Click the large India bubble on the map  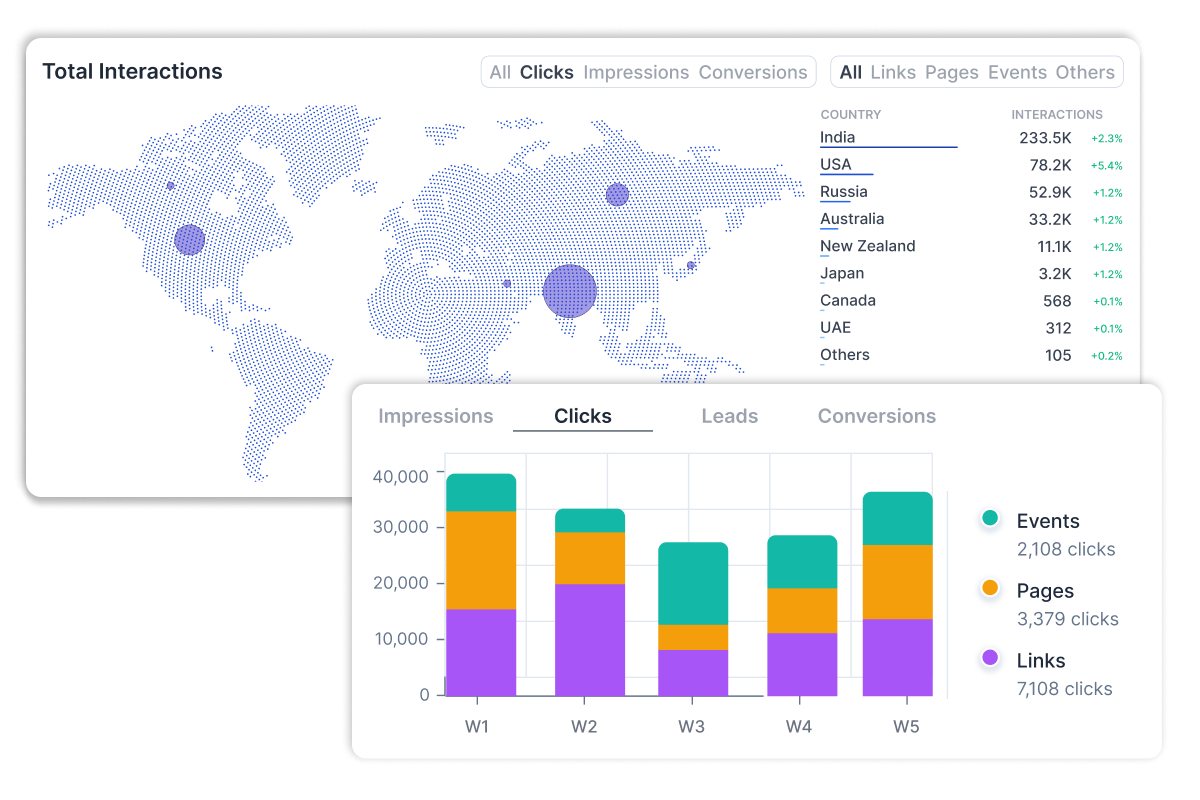point(570,291)
